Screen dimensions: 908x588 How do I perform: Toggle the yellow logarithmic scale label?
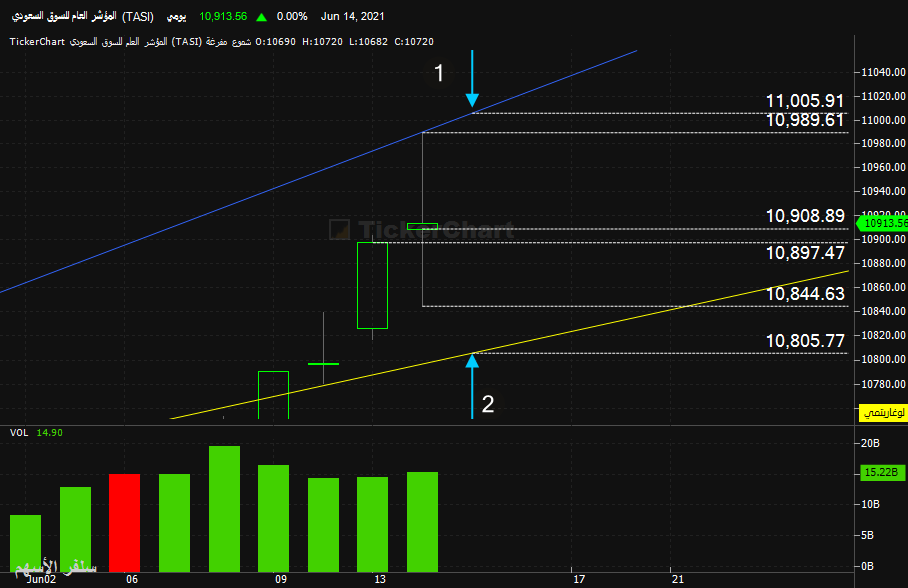(884, 412)
